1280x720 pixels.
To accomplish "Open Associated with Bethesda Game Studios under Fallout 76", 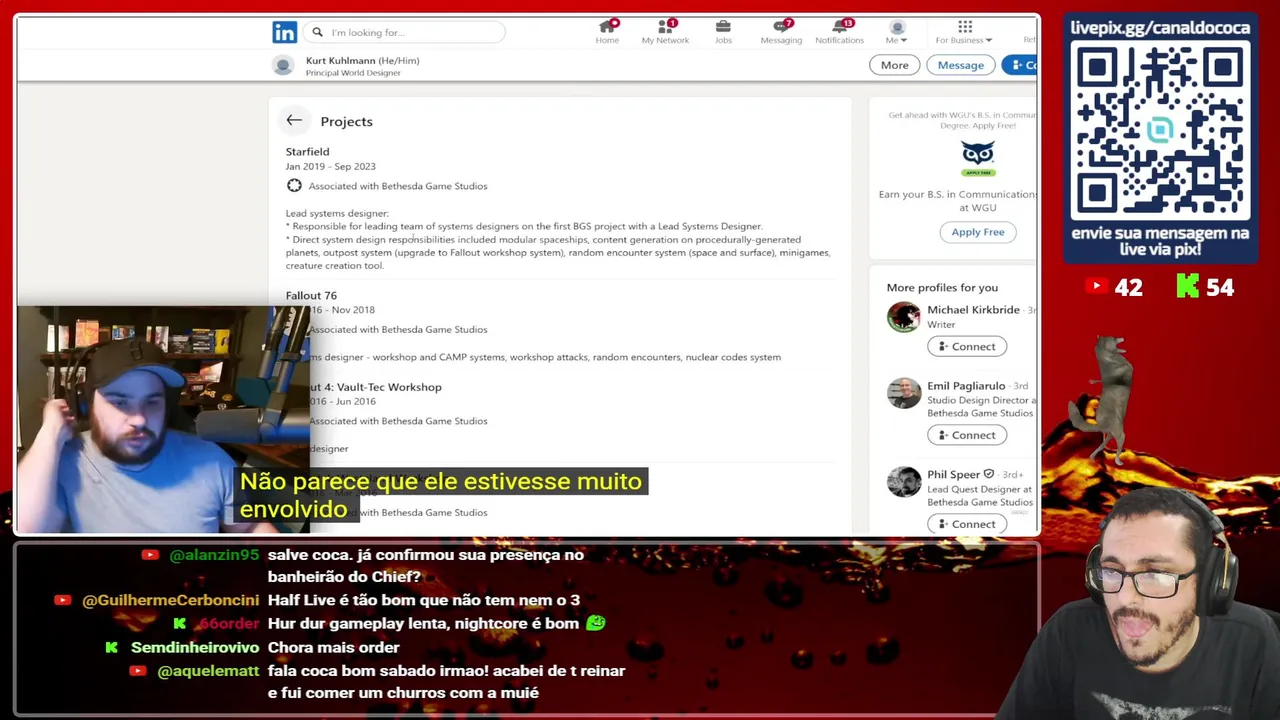I will tap(398, 329).
